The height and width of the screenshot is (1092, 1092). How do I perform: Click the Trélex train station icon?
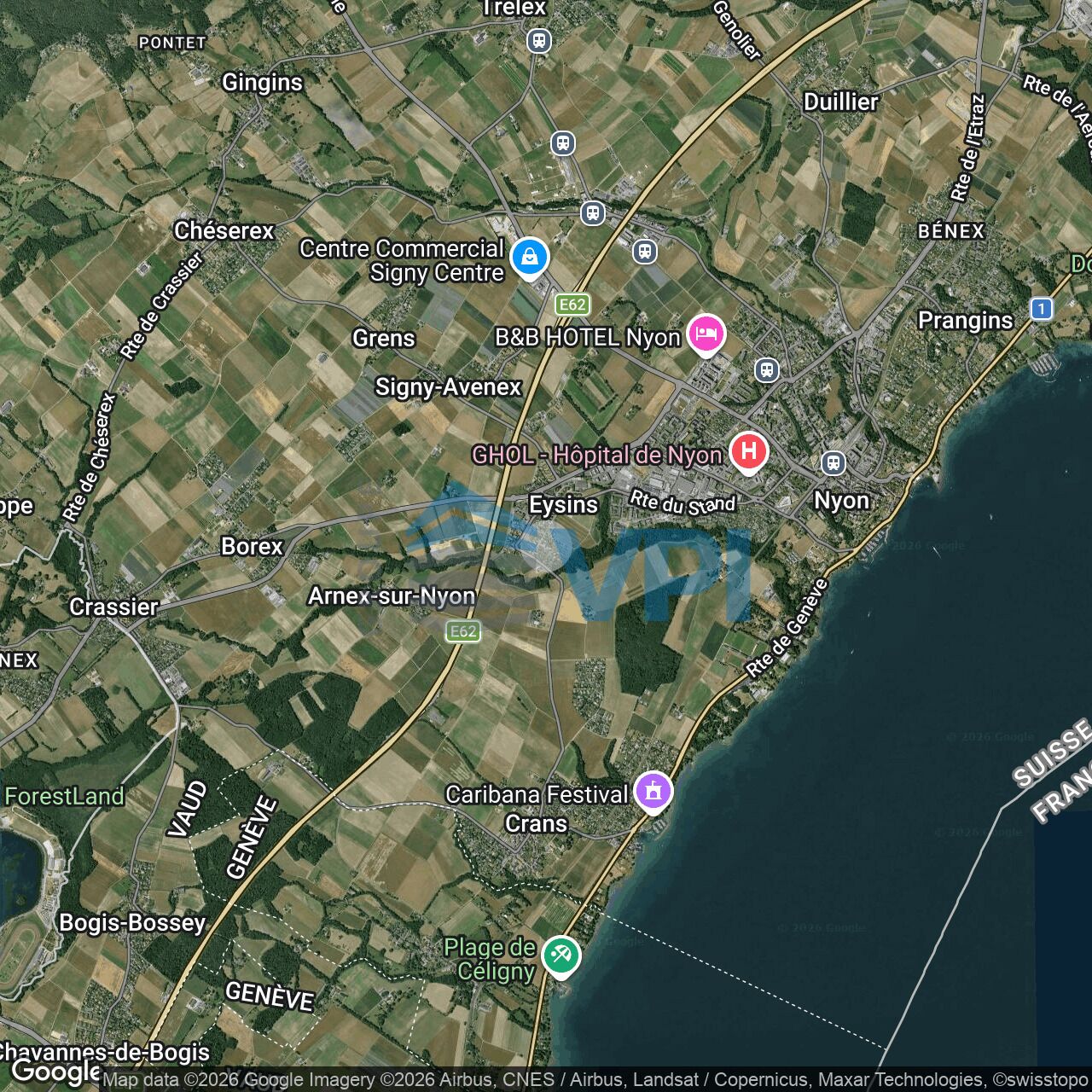539,40
